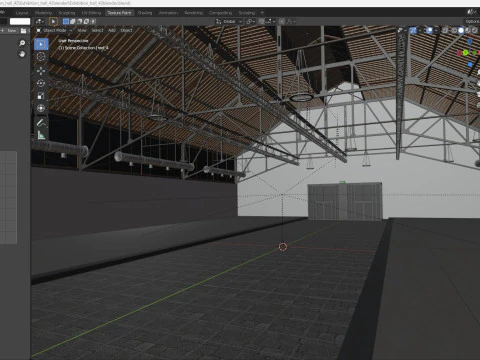This screenshot has width=480, height=360.
Task: Select the Move tool
Action: (x=41, y=71)
